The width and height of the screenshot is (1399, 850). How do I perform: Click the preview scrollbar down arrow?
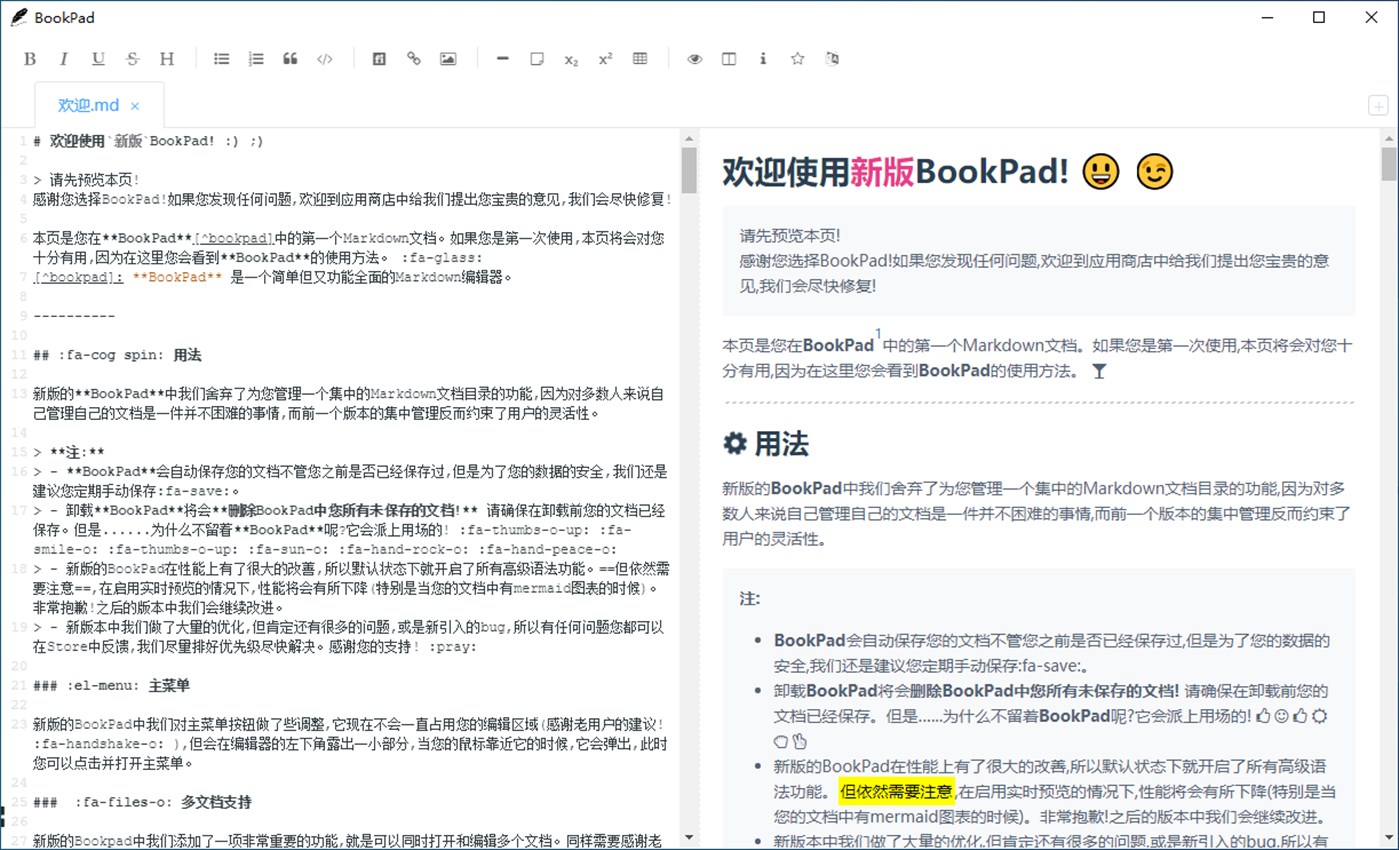[x=1389, y=838]
